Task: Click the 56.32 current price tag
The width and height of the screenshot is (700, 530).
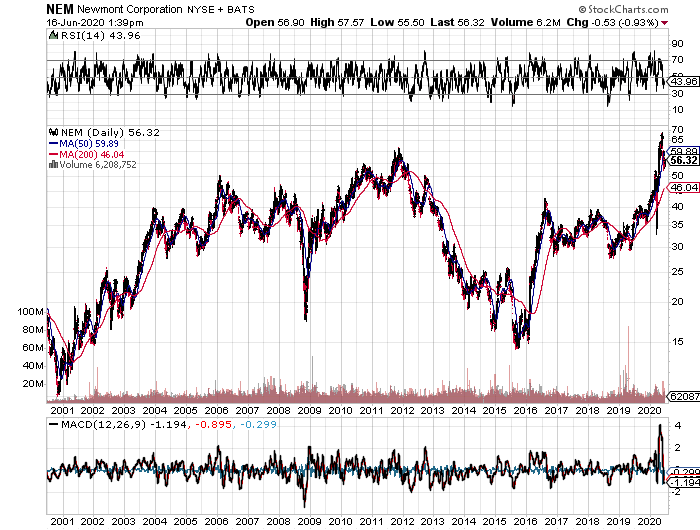Action: [683, 160]
